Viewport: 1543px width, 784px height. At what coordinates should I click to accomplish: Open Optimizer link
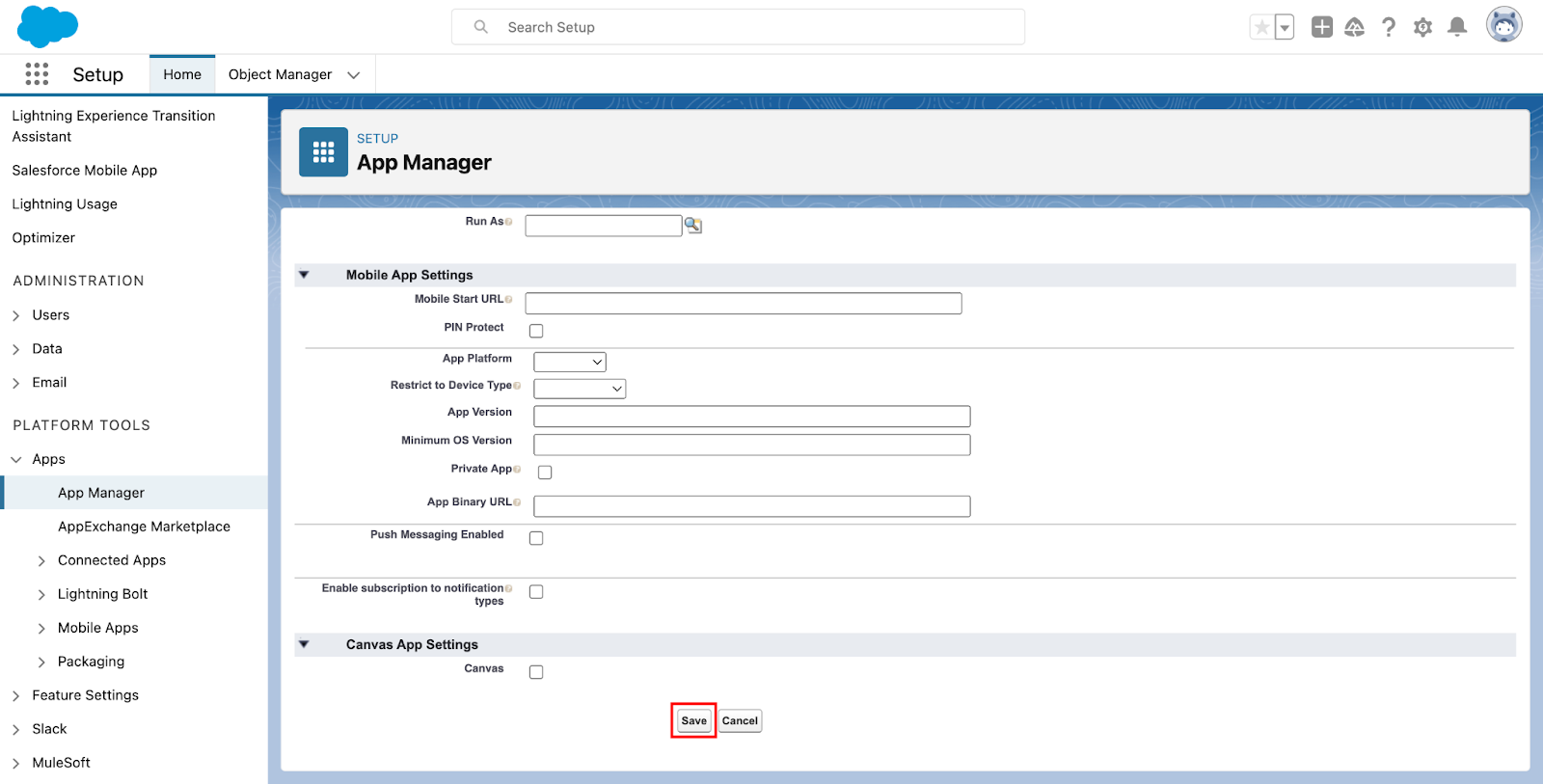coord(43,238)
